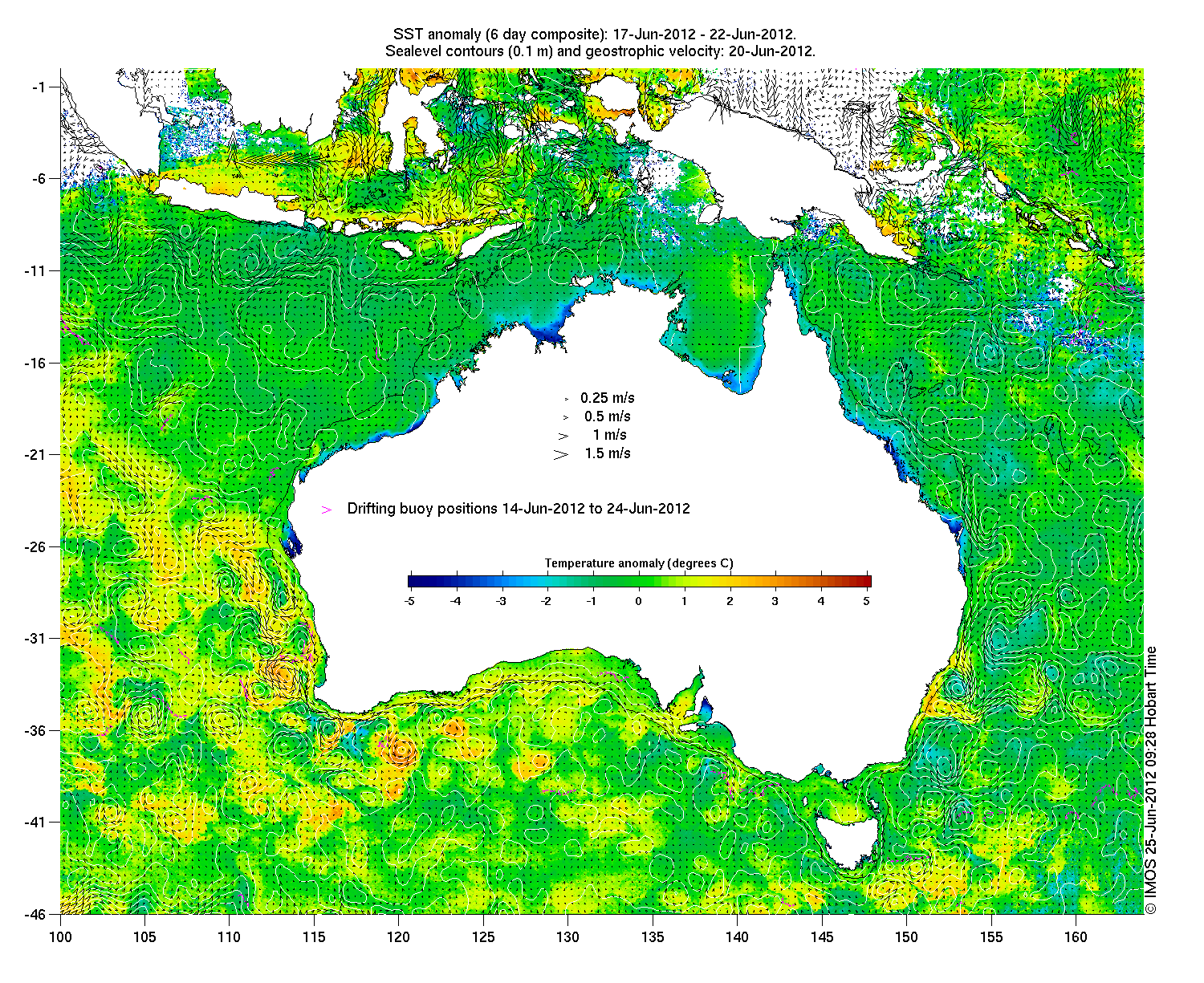Screen dimensions: 1204x983
Task: Click longitude axis label 160
Action: [x=1076, y=937]
